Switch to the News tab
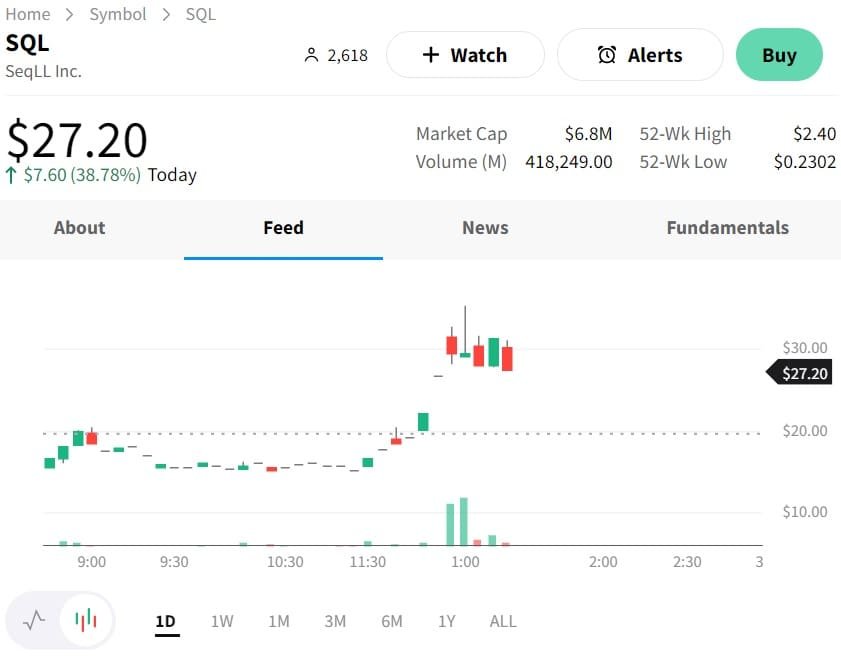This screenshot has height=657, width=841. click(x=485, y=228)
